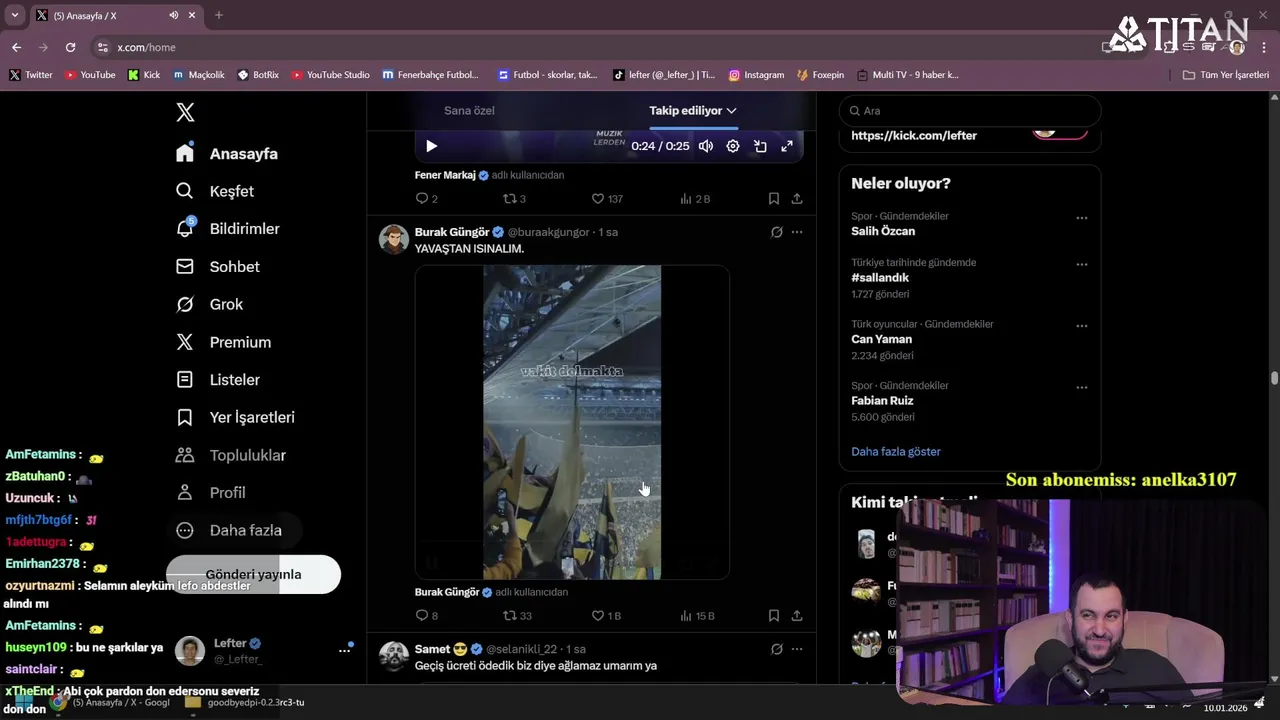Open #sallandık trending topic

coord(880,278)
